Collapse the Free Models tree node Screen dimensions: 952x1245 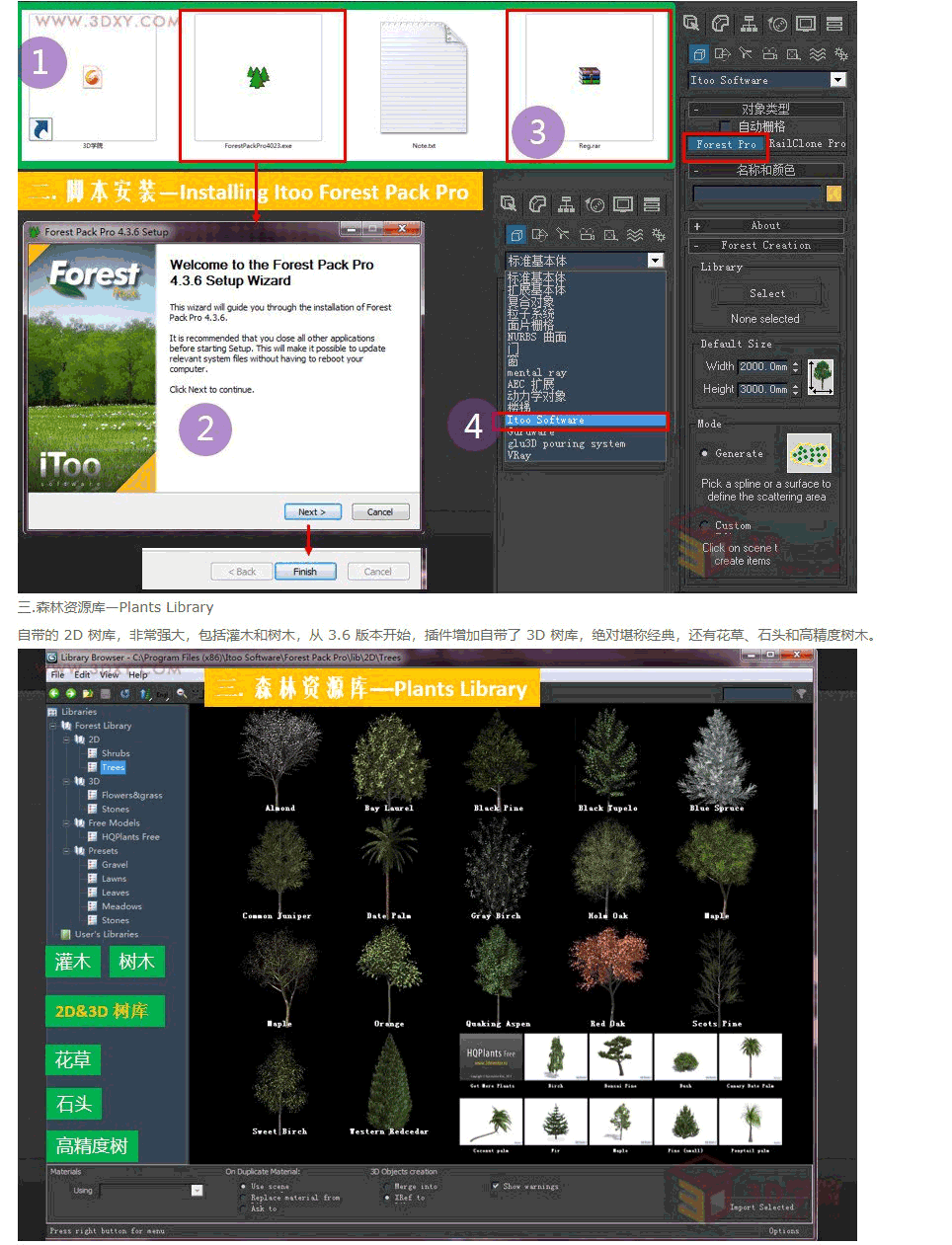point(66,822)
